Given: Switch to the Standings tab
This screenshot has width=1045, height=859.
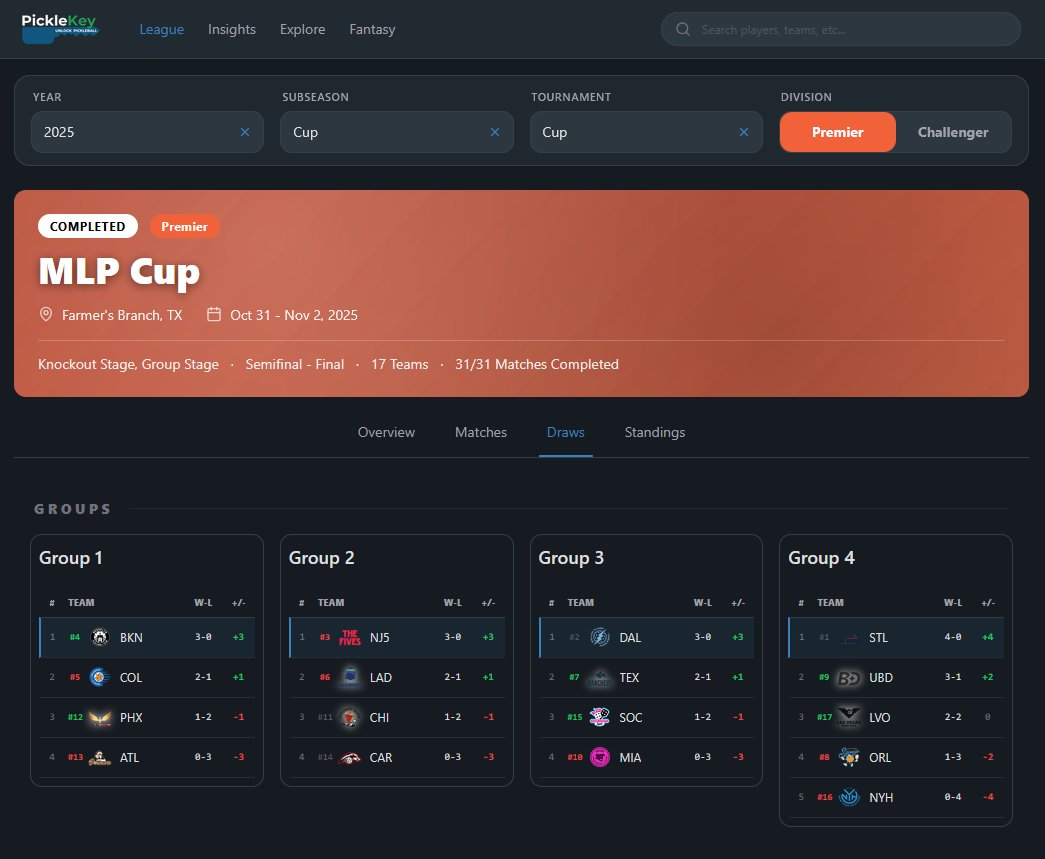Looking at the screenshot, I should (x=654, y=432).
